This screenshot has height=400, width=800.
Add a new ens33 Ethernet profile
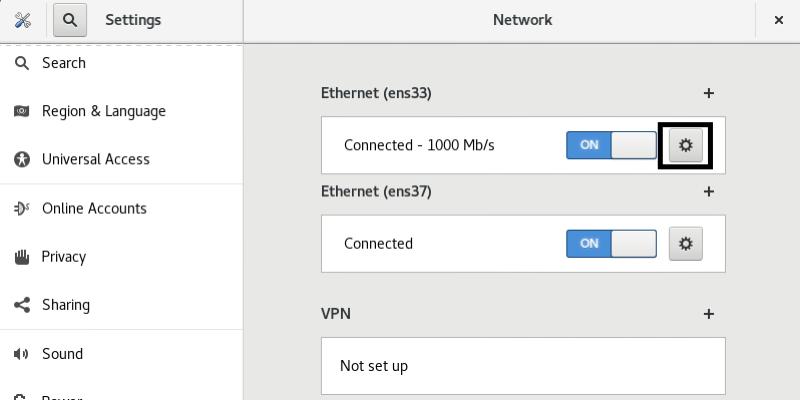709,93
